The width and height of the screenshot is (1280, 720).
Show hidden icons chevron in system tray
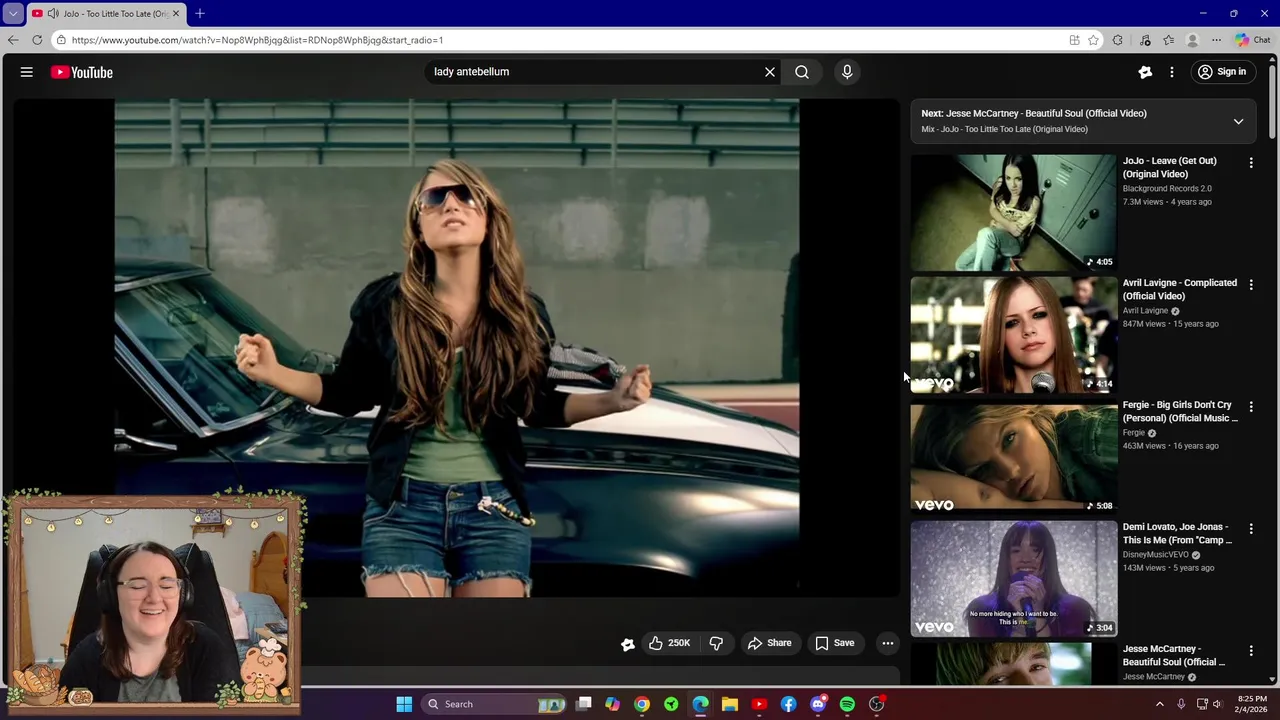pyautogui.click(x=1160, y=704)
